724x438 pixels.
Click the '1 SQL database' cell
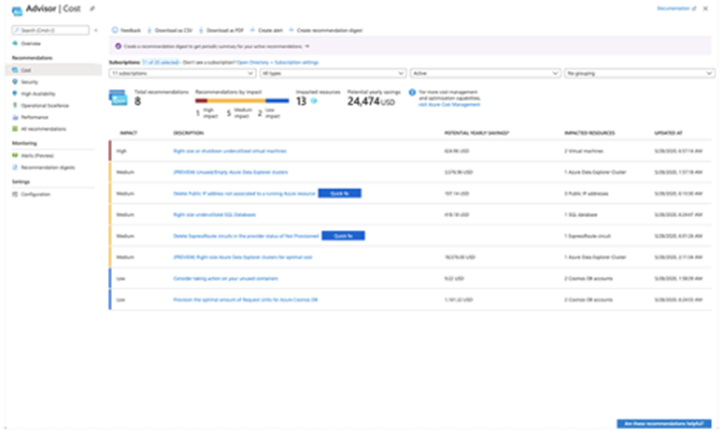[581, 215]
